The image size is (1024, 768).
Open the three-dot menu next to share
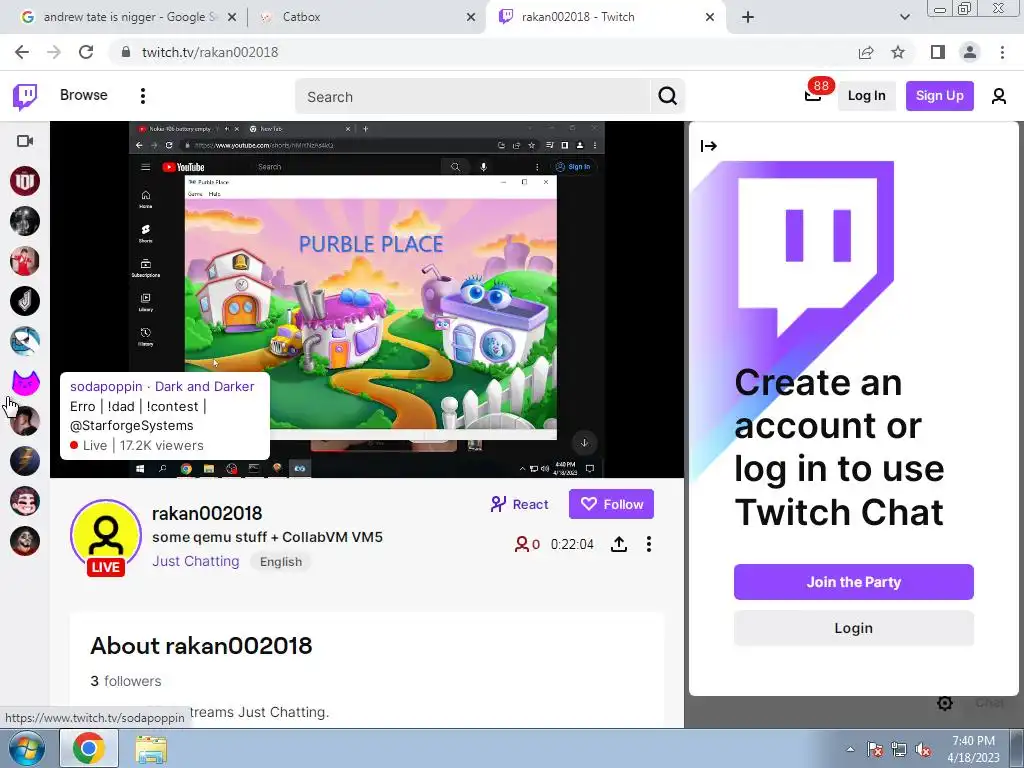coord(648,544)
